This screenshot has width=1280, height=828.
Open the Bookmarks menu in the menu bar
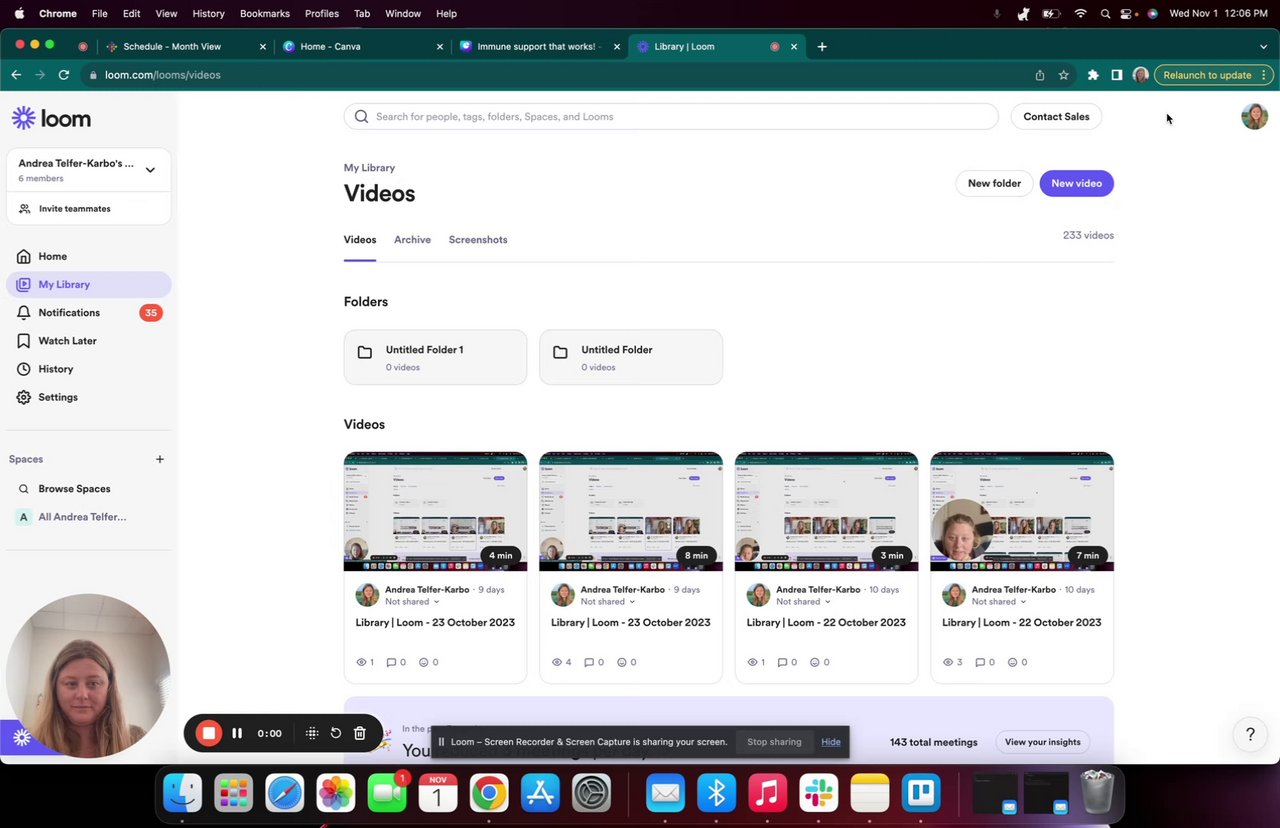[265, 13]
